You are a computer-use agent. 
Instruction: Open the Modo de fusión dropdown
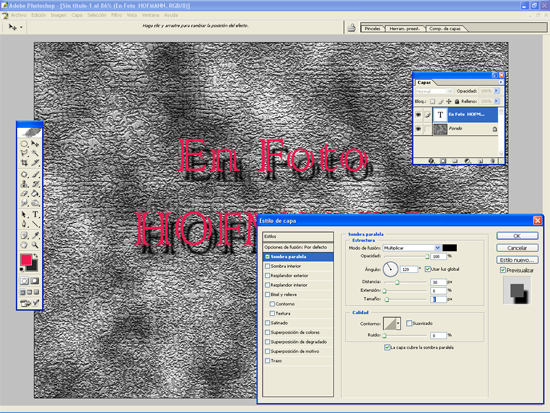point(412,248)
